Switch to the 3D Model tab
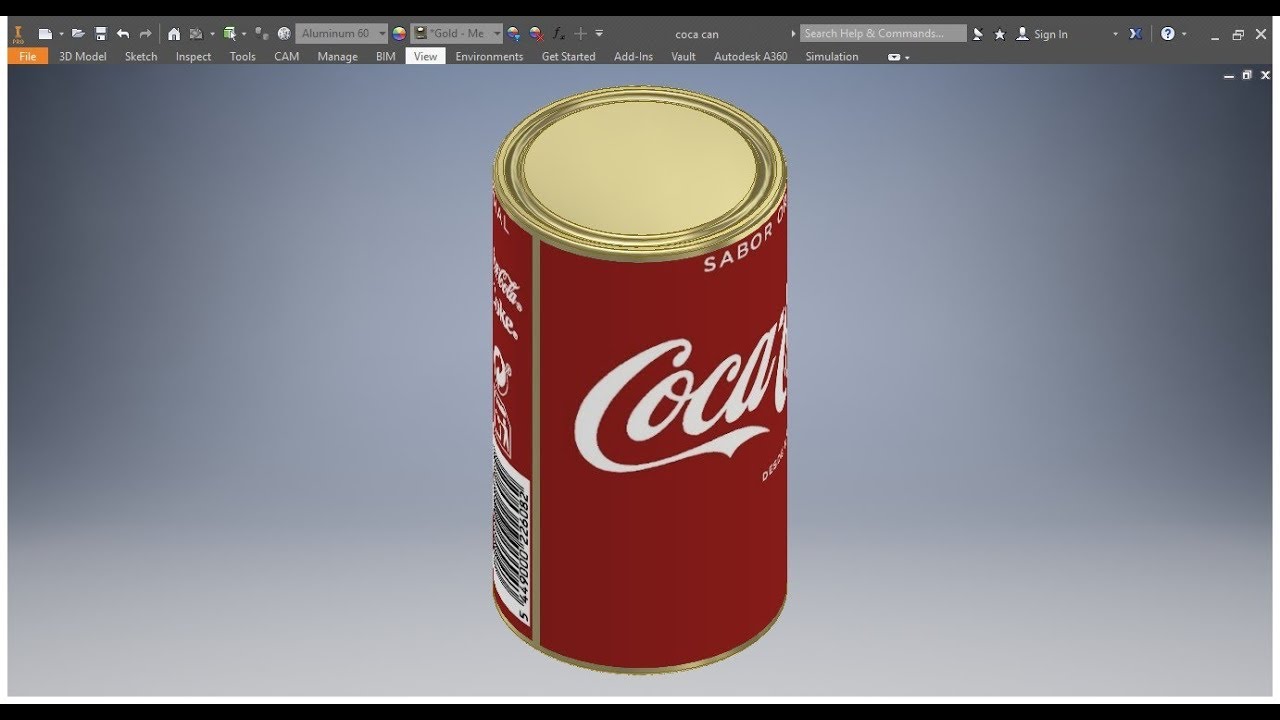Image resolution: width=1280 pixels, height=720 pixels. (83, 57)
